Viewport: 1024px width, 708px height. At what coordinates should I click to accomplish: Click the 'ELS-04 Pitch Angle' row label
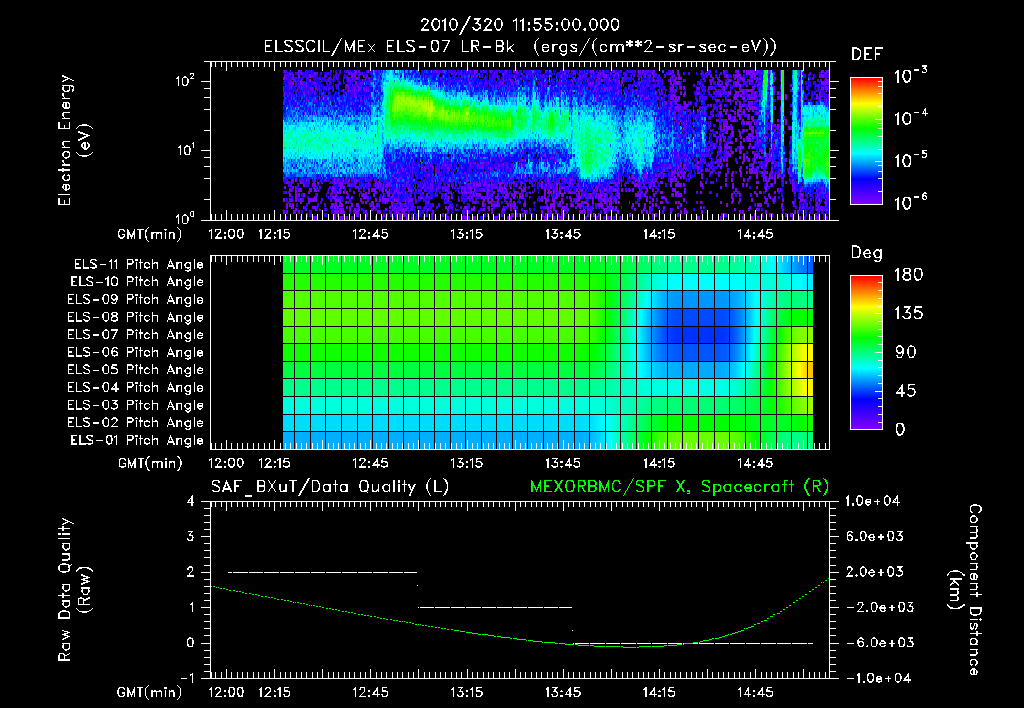pos(135,387)
